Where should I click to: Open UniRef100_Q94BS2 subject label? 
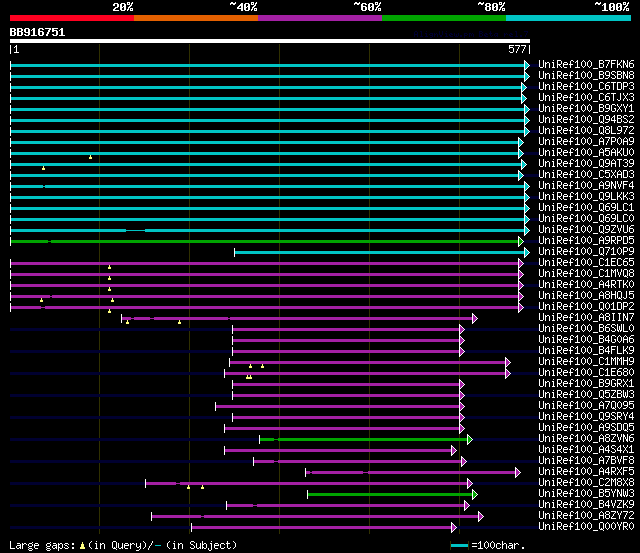[586, 120]
